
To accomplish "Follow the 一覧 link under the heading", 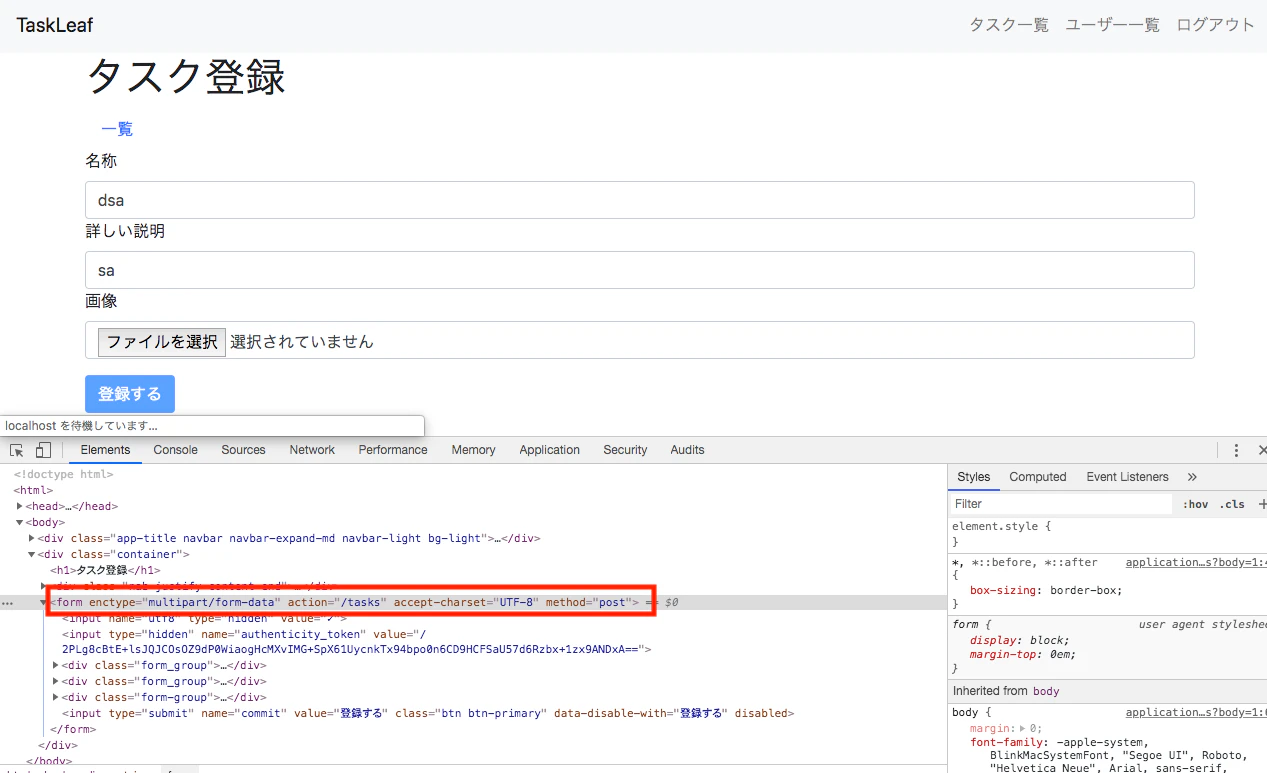I will coord(117,128).
